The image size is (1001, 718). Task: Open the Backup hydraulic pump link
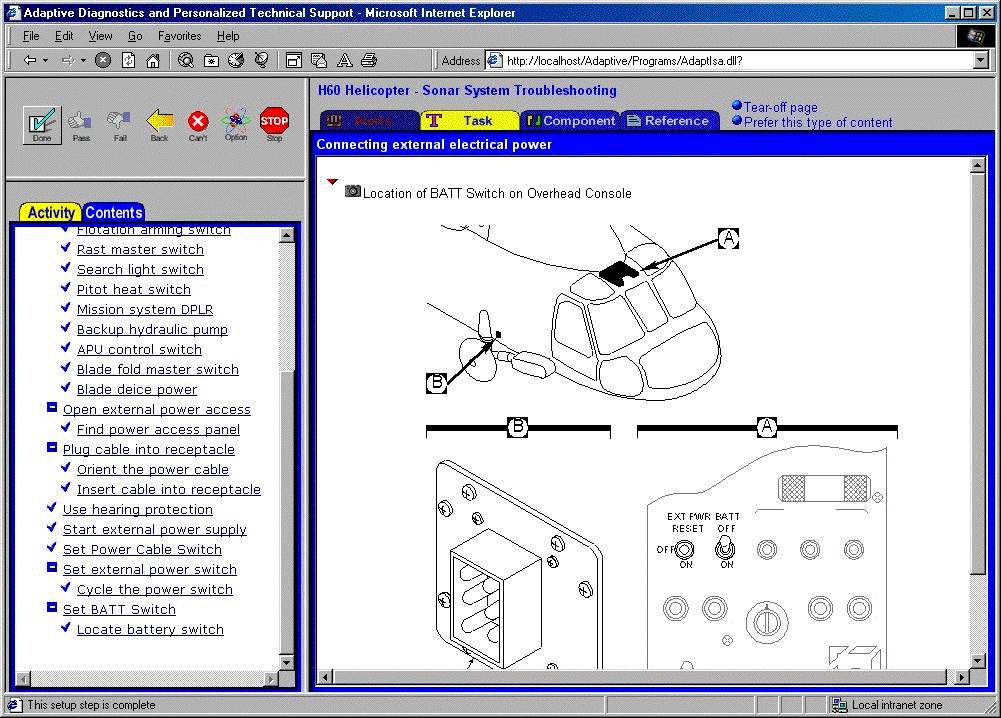152,329
